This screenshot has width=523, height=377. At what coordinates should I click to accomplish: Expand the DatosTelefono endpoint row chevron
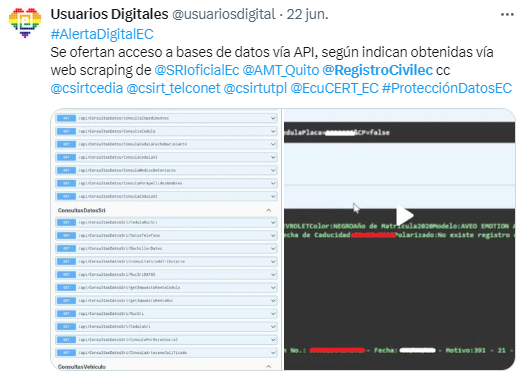pyautogui.click(x=273, y=236)
